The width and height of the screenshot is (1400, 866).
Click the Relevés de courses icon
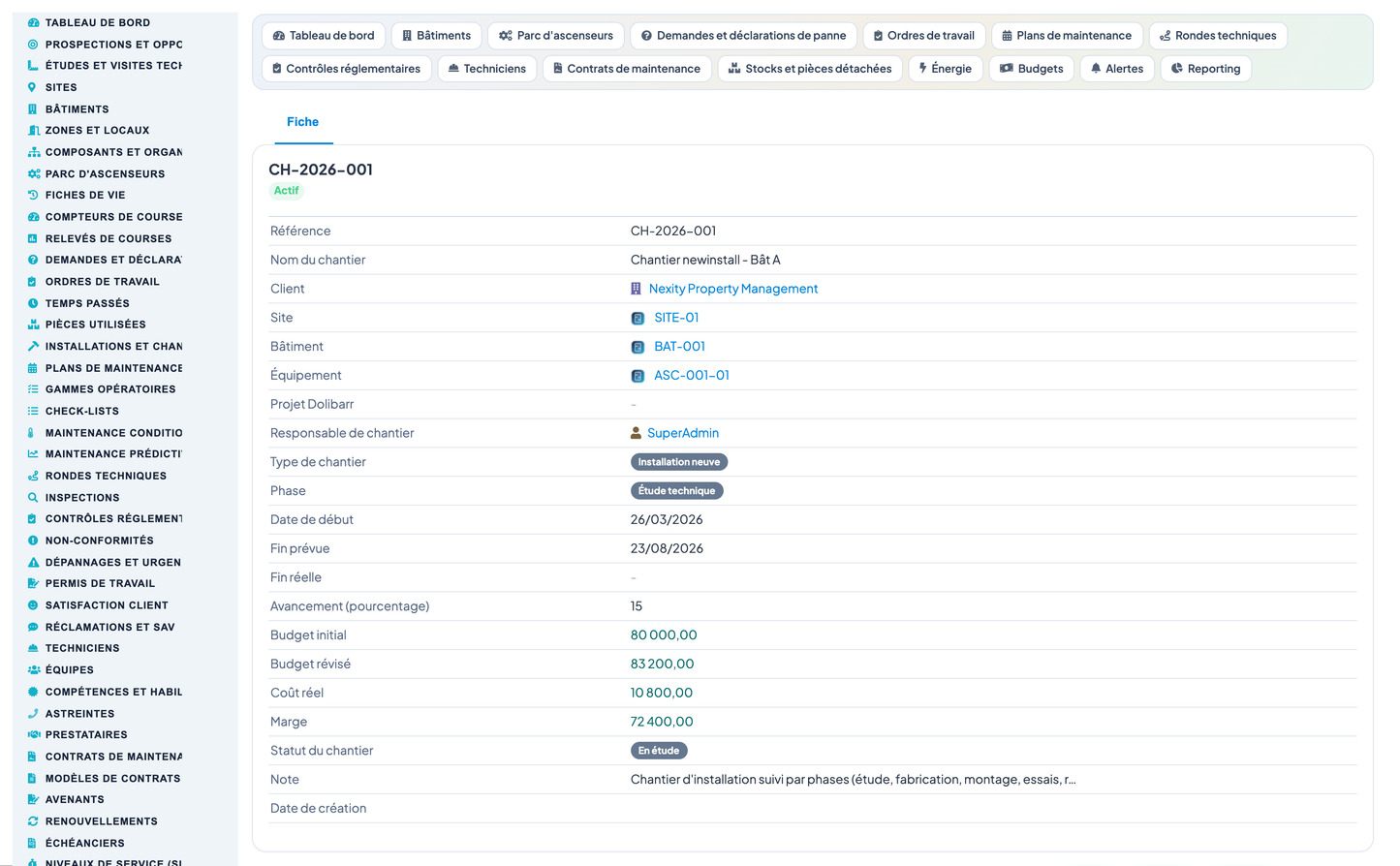(x=33, y=238)
